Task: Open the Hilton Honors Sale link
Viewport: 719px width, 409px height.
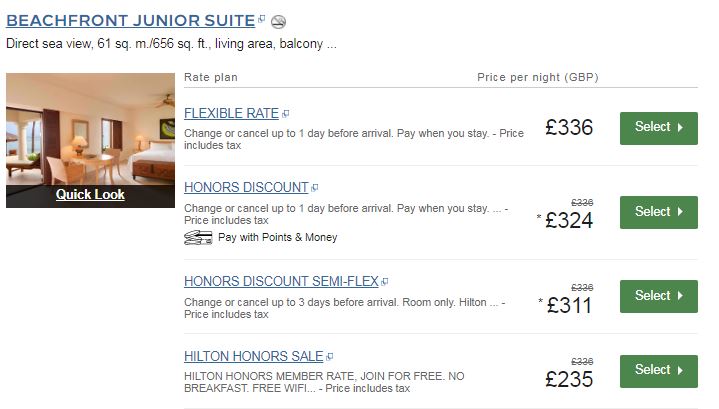Action: click(x=254, y=356)
